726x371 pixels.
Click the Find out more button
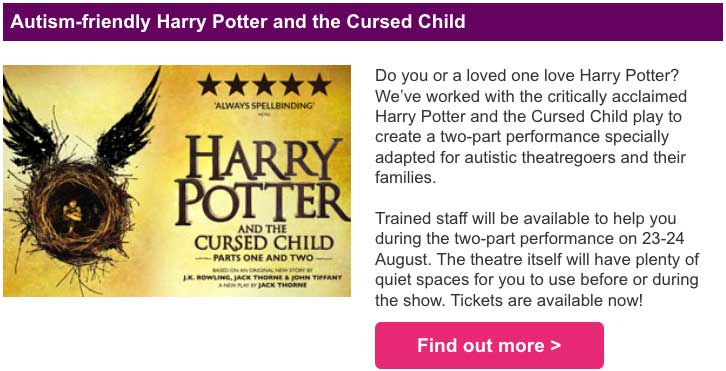(489, 345)
